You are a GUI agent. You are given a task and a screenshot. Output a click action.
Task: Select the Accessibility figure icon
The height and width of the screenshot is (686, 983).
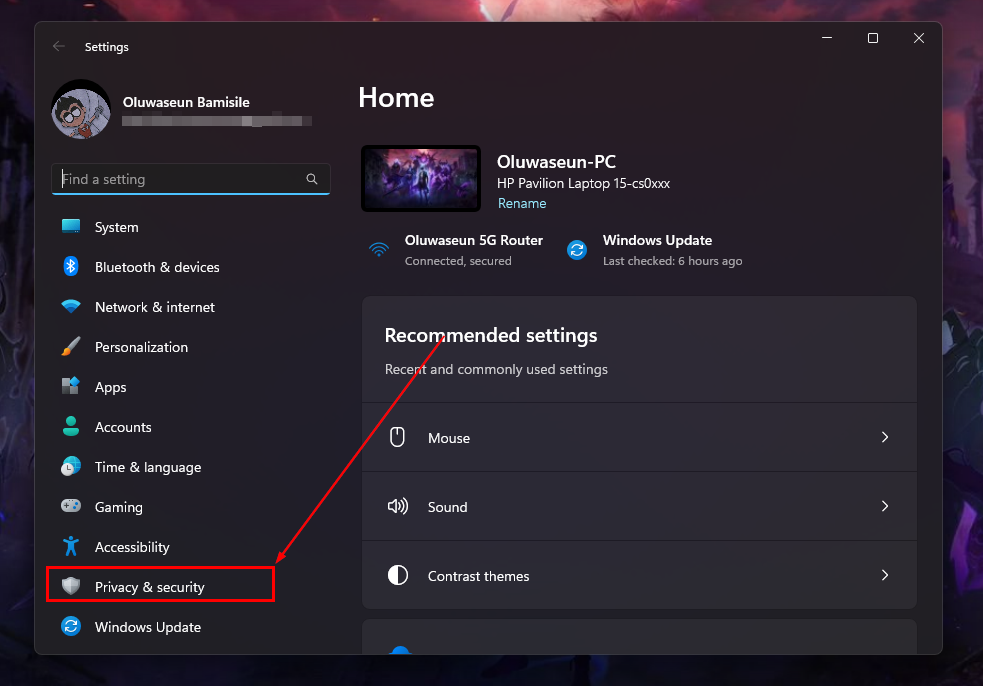(71, 547)
